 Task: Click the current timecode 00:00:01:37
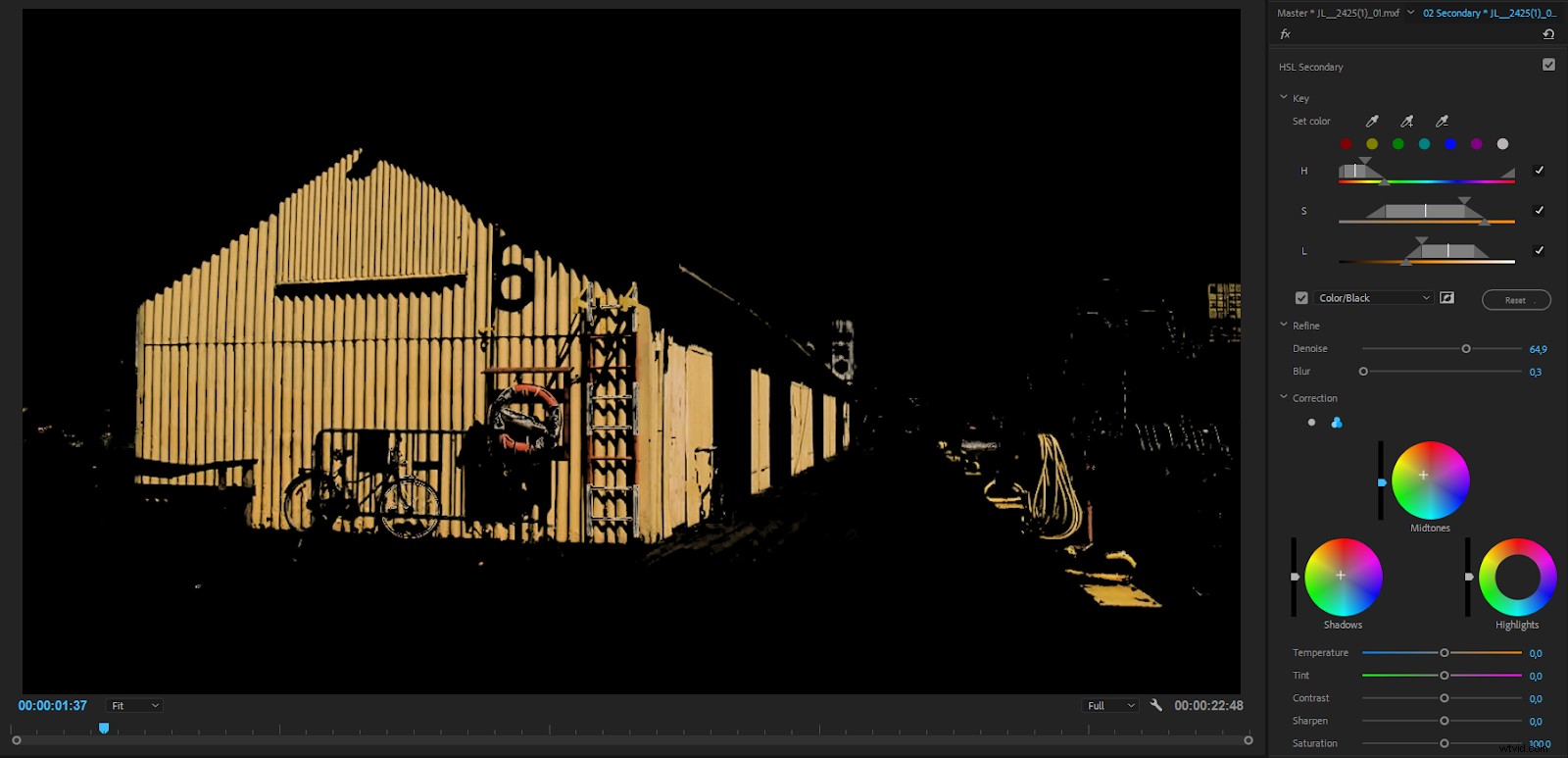[x=53, y=706]
